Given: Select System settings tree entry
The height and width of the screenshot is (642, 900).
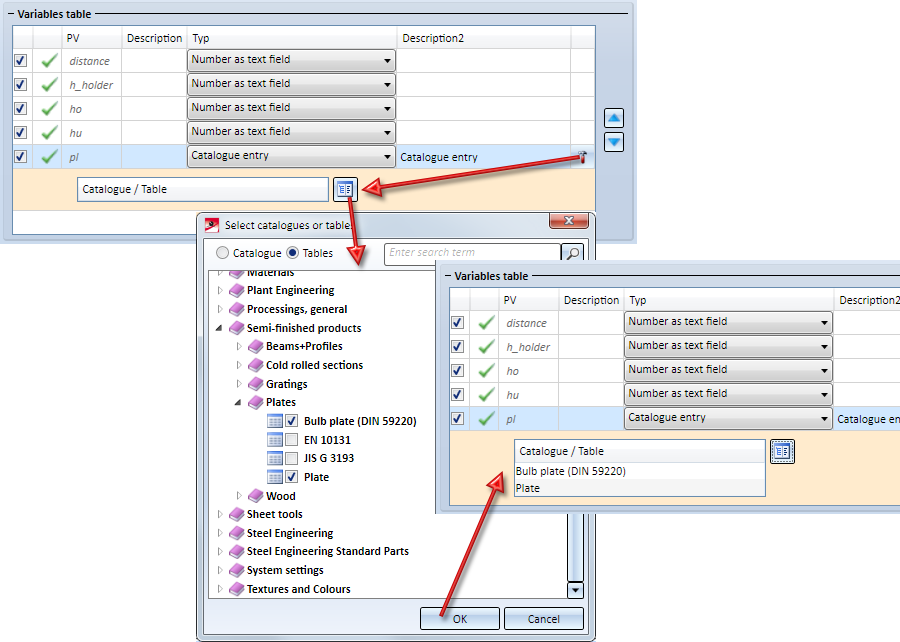Looking at the screenshot, I should 285,570.
